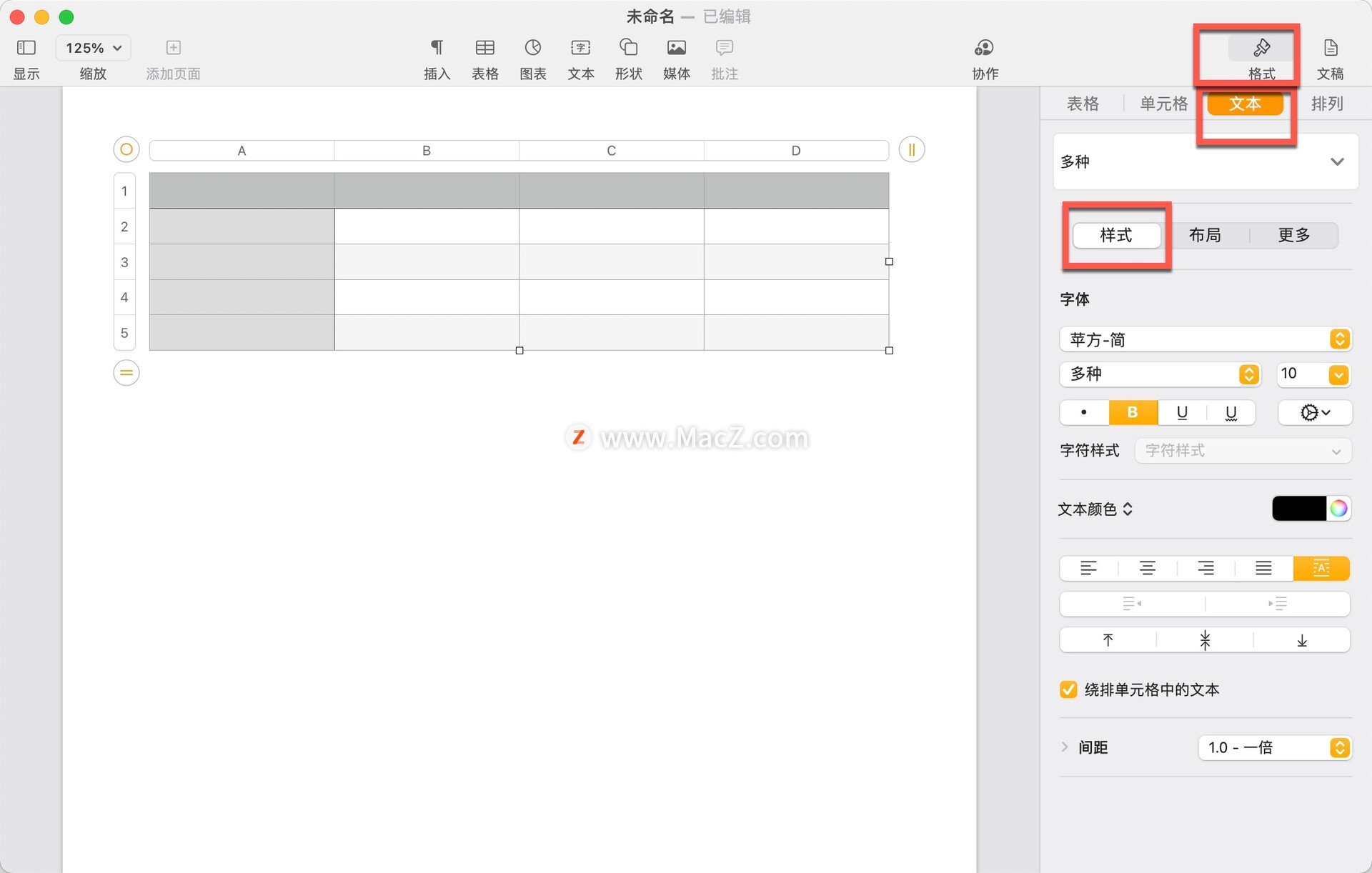
Task: Click the 文本 text box toolbar icon
Action: tap(581, 48)
